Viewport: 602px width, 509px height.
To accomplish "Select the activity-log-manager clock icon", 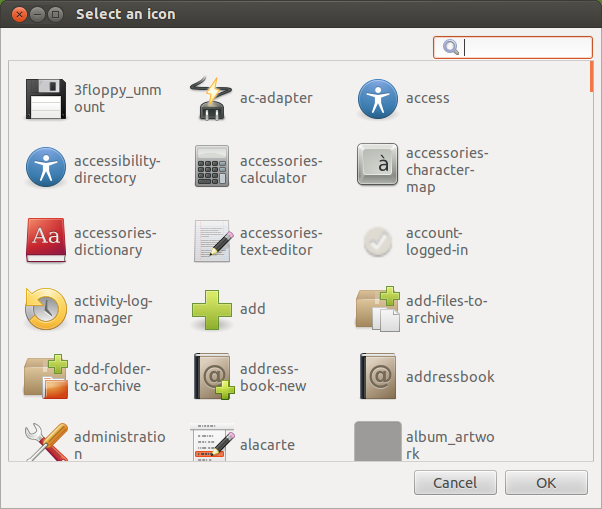I will (x=46, y=309).
